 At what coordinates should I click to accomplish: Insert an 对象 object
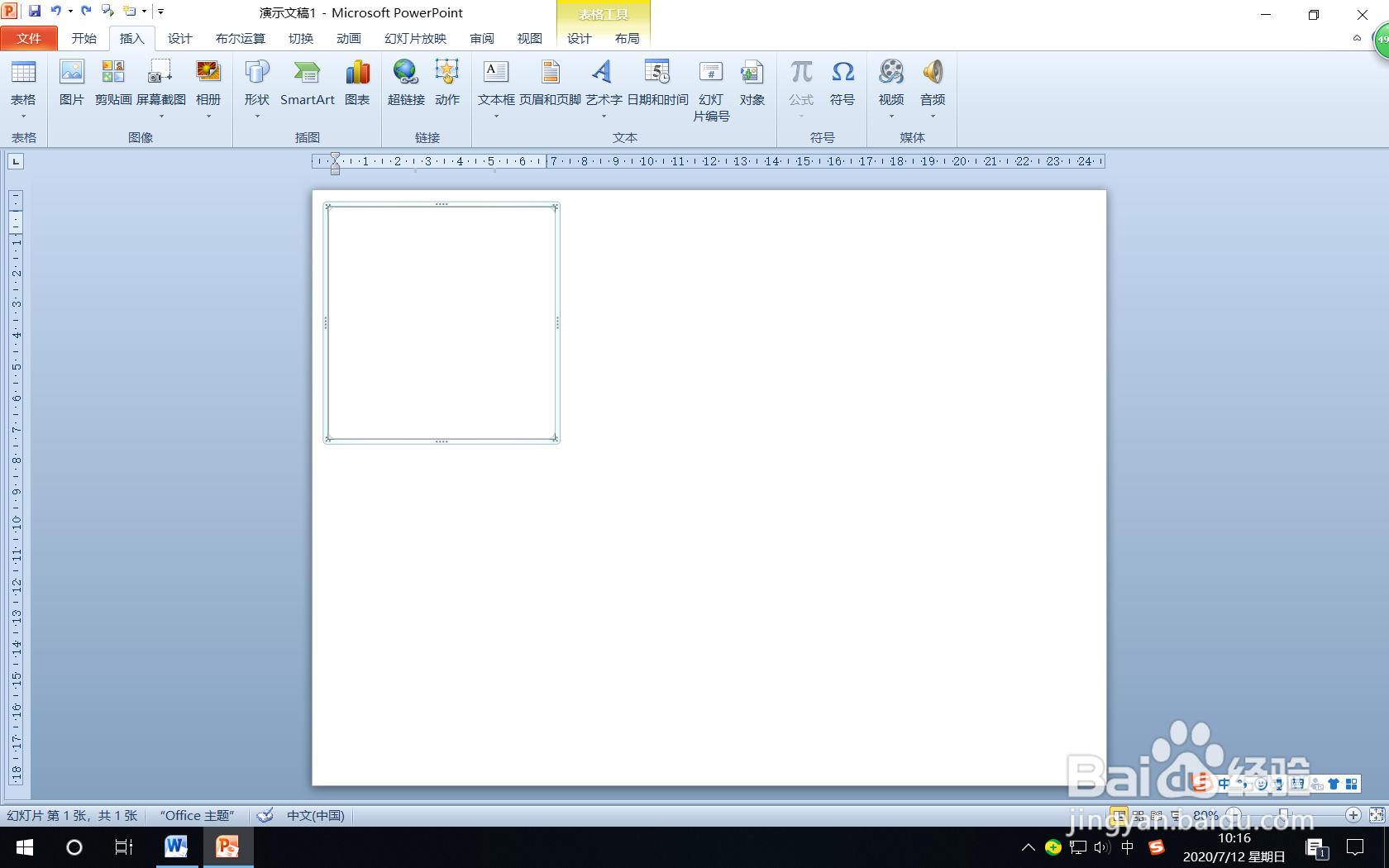click(752, 83)
